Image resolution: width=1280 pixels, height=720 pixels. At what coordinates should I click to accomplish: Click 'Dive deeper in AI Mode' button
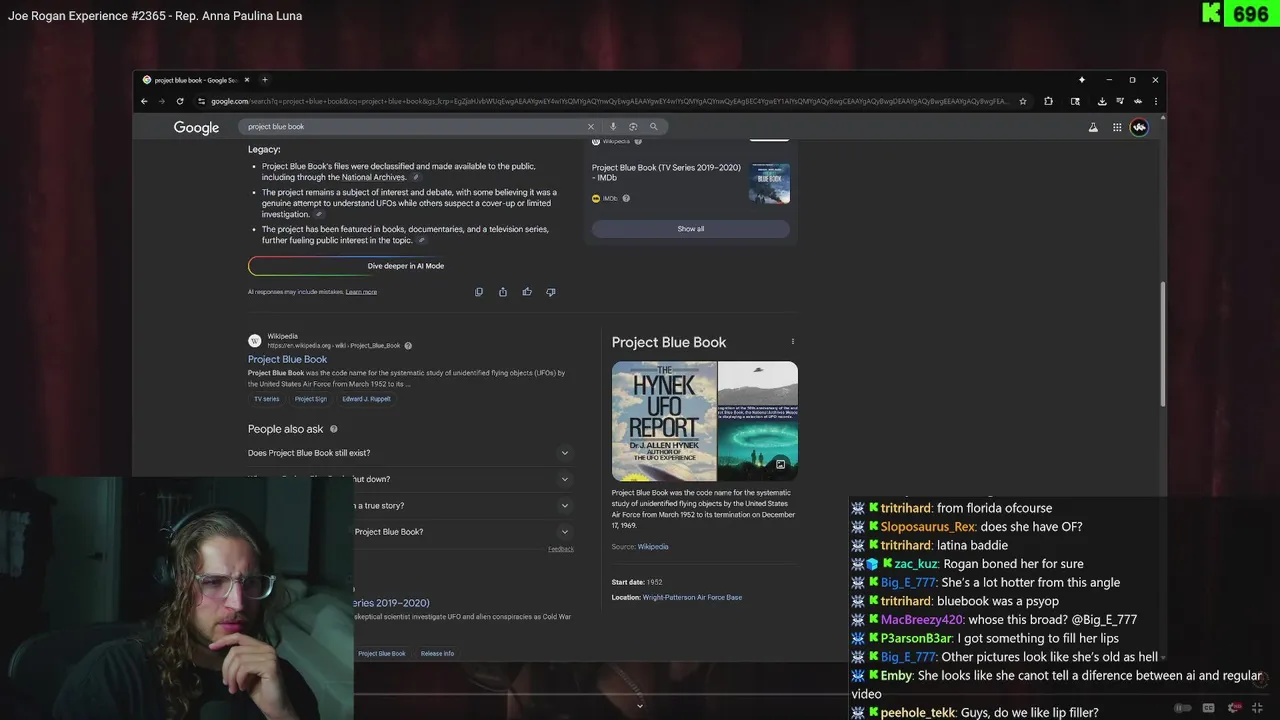point(406,266)
